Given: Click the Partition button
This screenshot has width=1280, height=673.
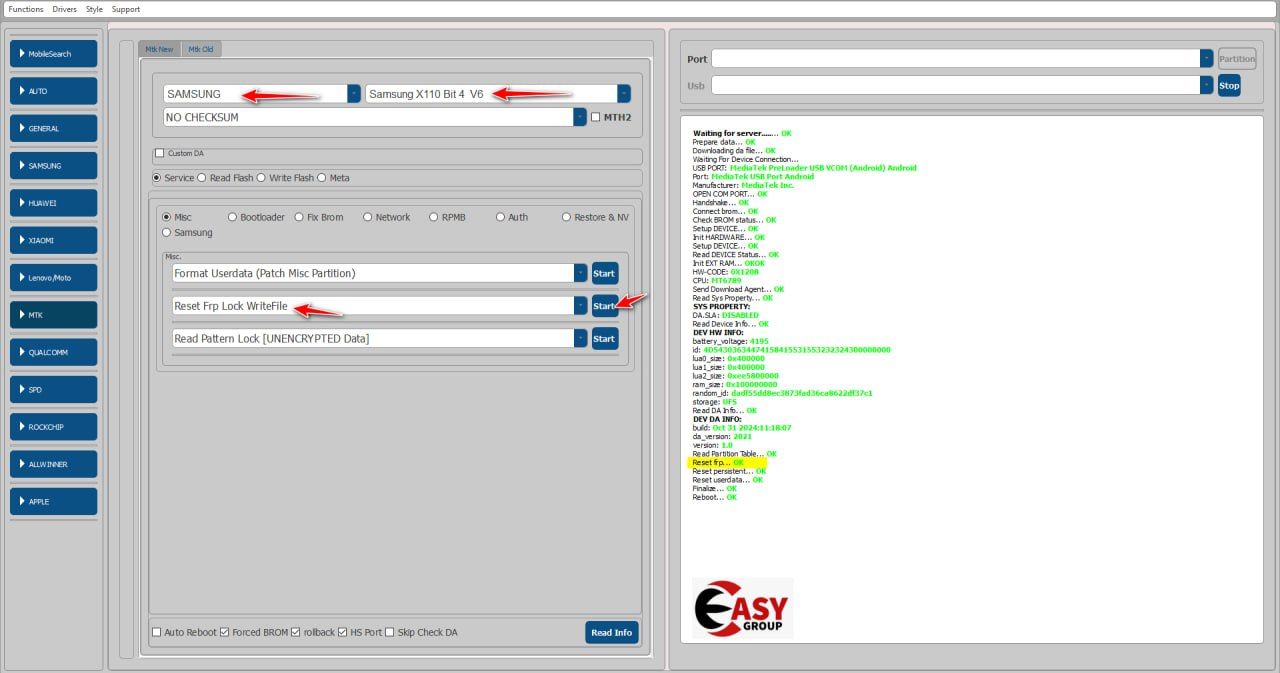Looking at the screenshot, I should coord(1237,59).
